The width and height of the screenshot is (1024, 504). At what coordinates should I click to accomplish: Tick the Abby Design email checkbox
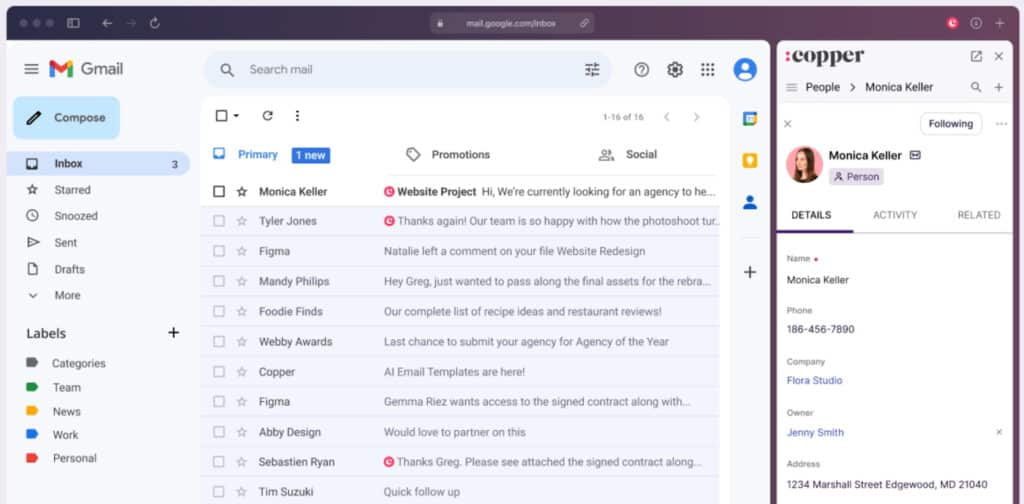(x=219, y=432)
